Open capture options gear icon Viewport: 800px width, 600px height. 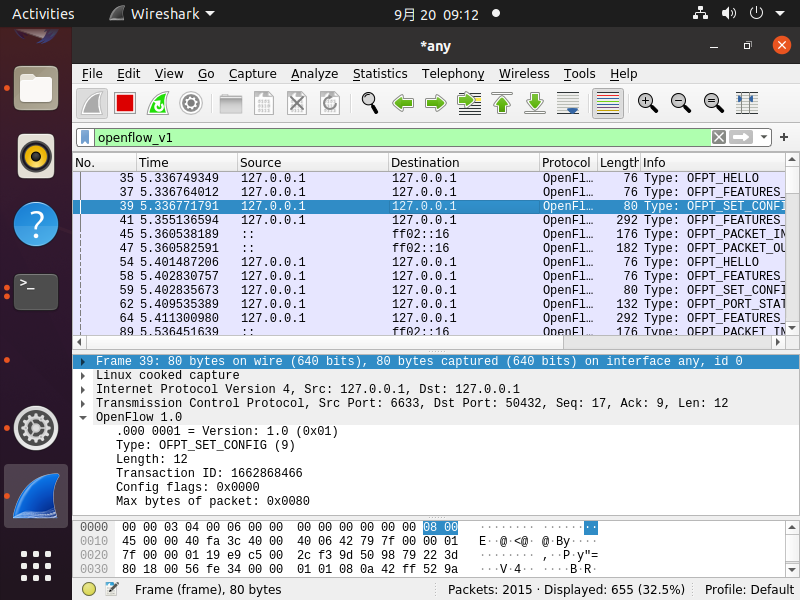click(x=191, y=104)
